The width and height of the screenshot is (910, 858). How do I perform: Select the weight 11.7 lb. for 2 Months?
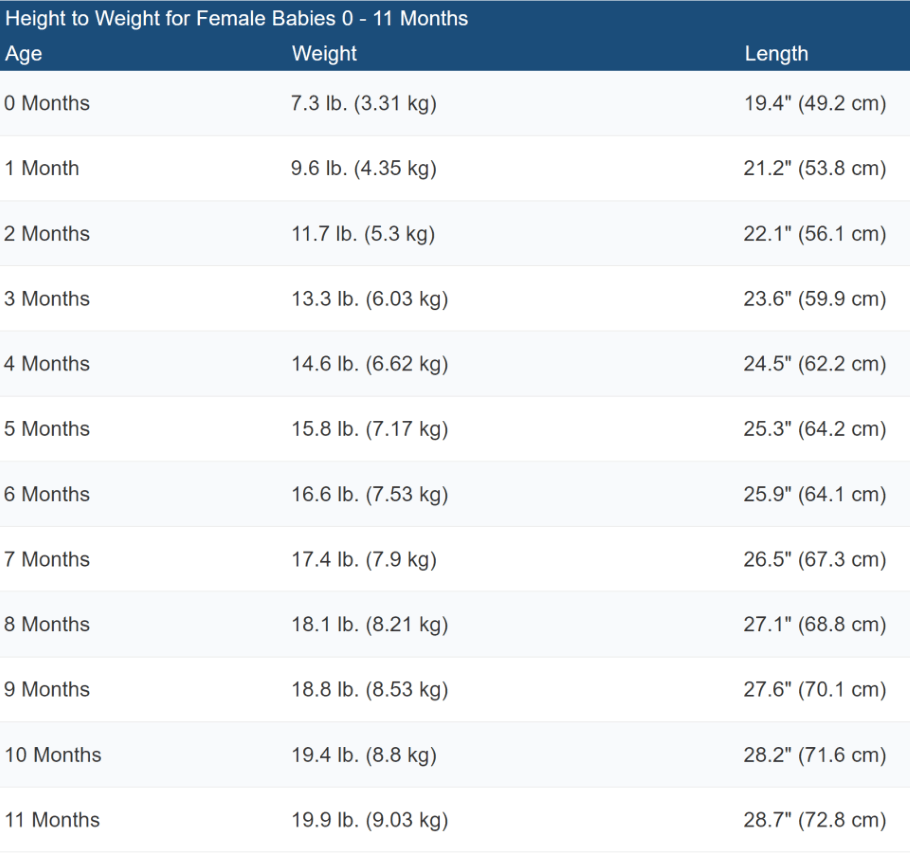[x=360, y=233]
